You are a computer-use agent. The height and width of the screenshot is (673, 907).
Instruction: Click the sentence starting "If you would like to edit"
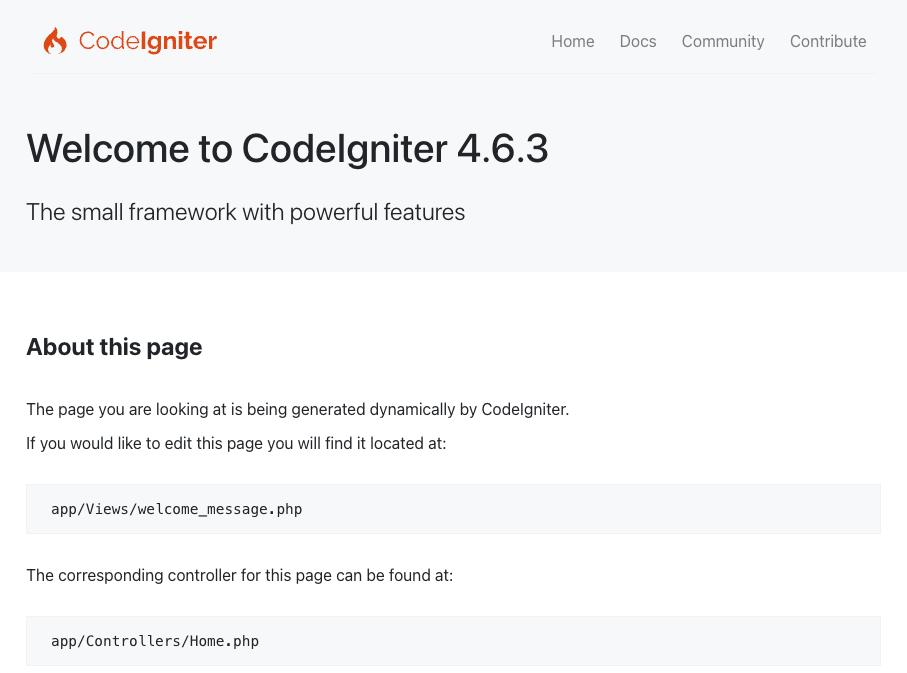[236, 443]
